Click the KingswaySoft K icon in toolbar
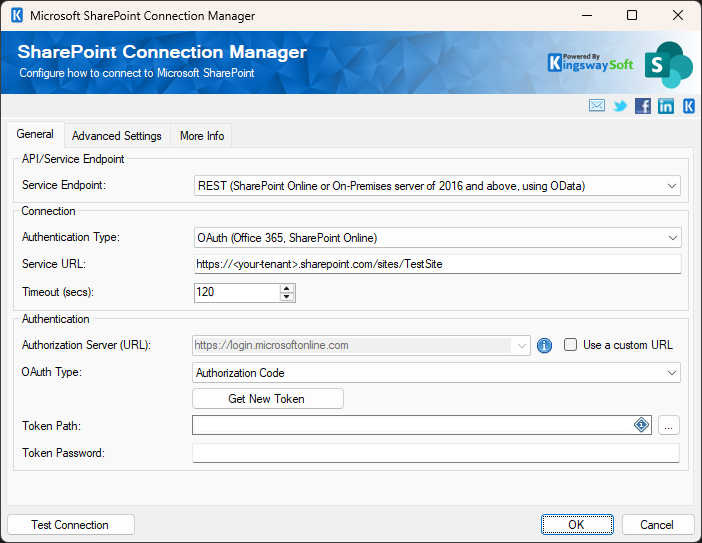 pos(689,106)
